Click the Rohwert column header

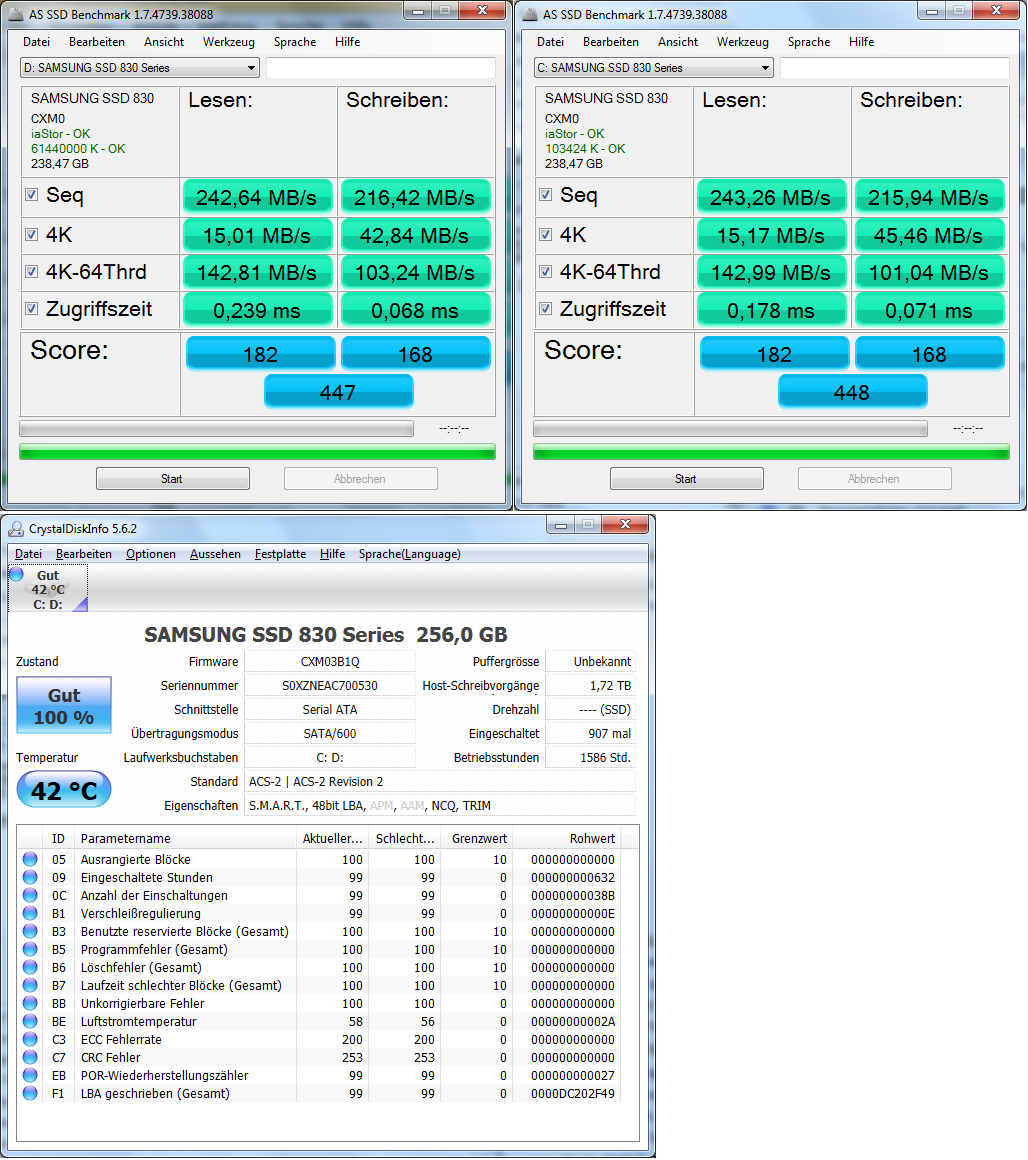point(567,838)
